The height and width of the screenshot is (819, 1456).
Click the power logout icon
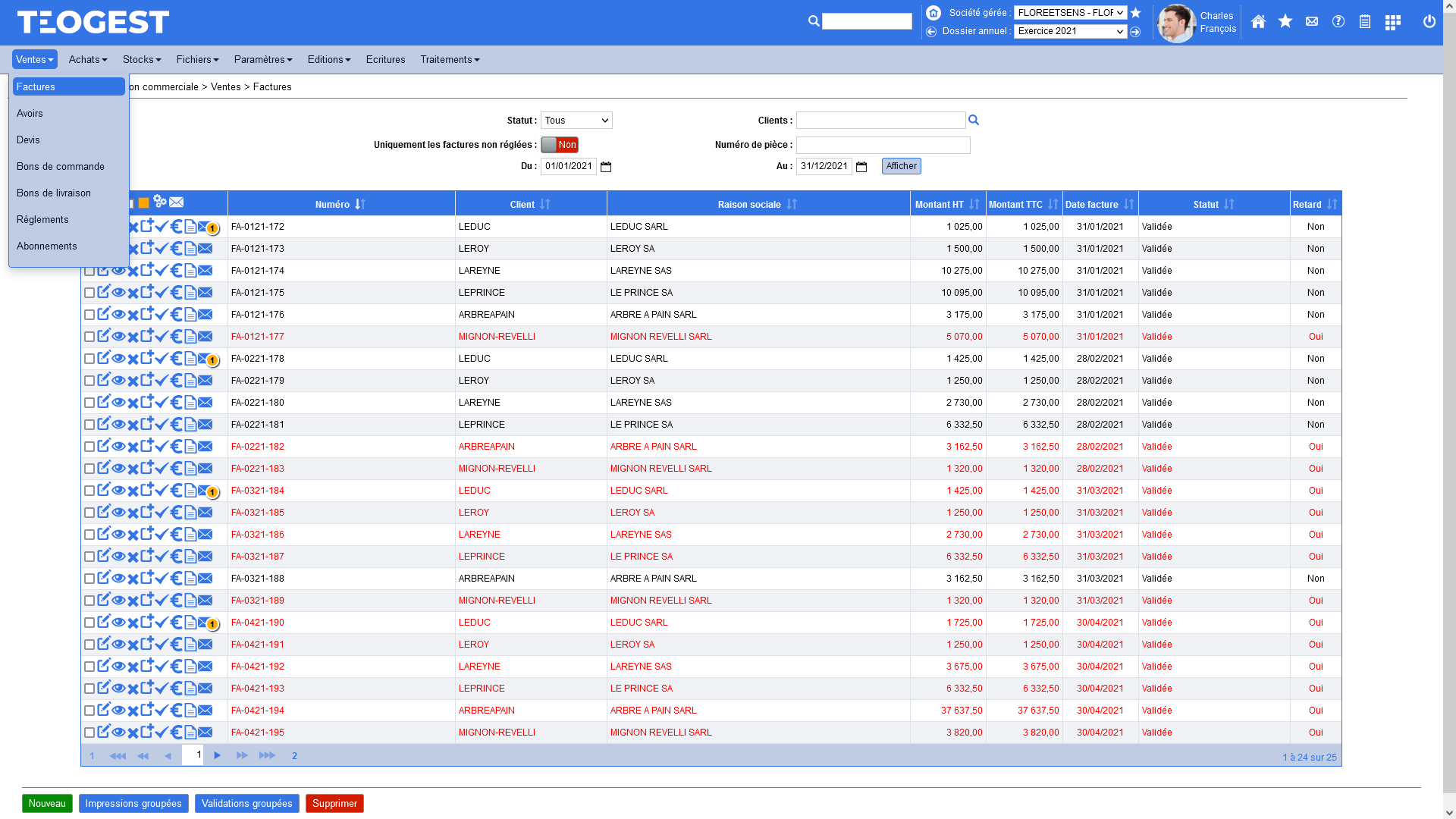click(1429, 22)
